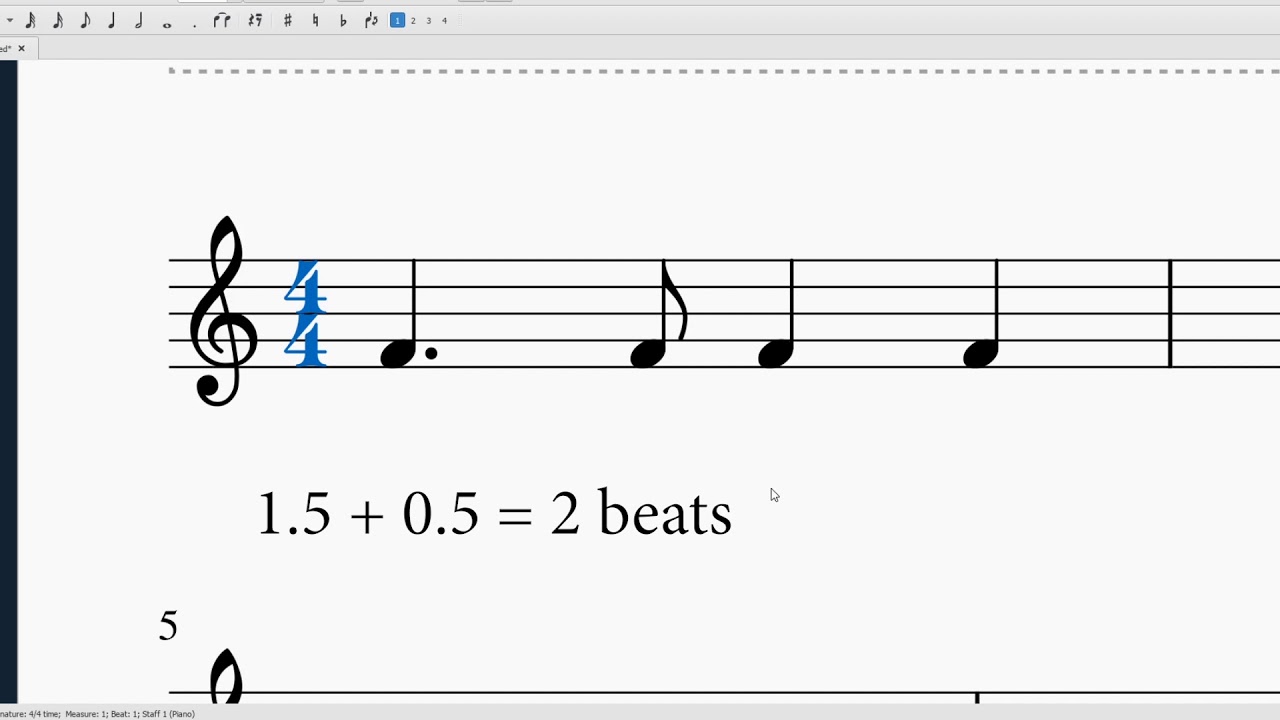Click the tie notes icon
Viewport: 1280px width, 720px height.
click(222, 20)
